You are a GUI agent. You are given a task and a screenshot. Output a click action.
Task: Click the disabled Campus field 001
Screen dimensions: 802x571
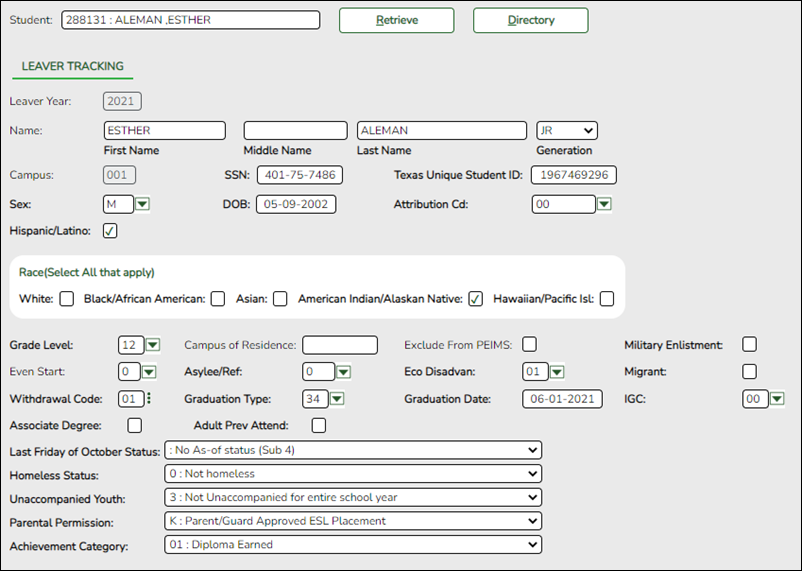coord(119,175)
